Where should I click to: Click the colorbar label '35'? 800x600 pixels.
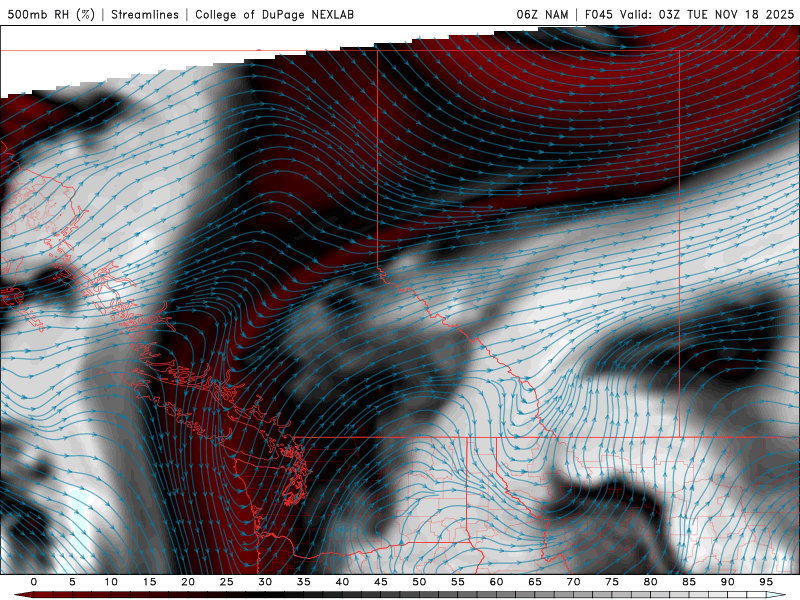tap(304, 582)
